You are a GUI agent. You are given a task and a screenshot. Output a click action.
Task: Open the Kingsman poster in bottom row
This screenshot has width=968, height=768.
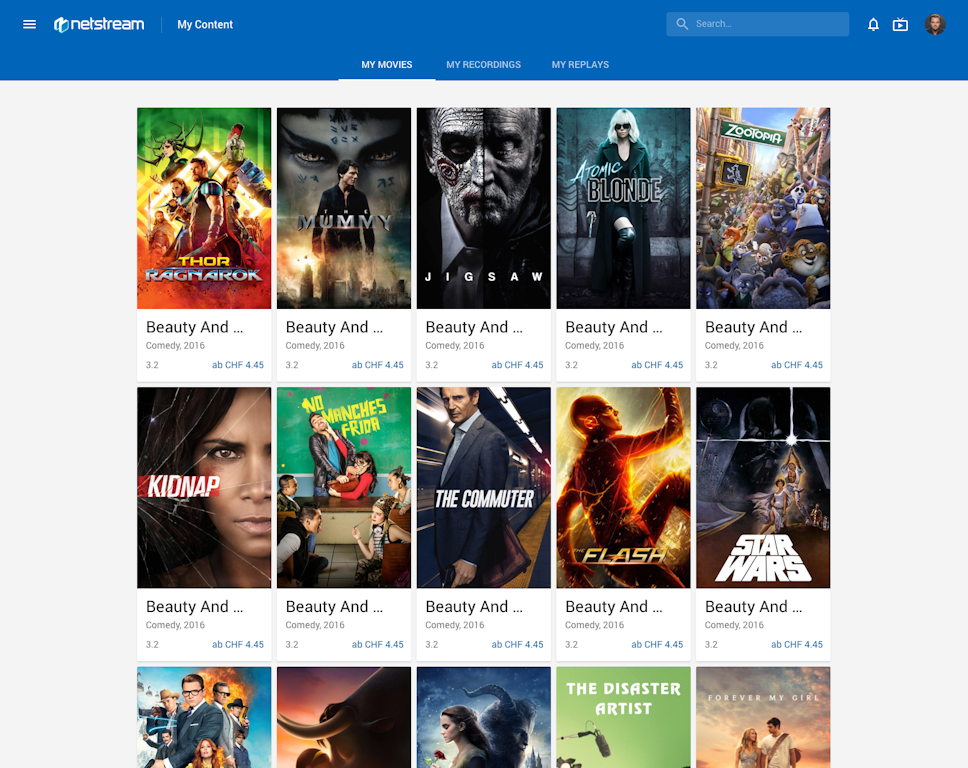pos(204,717)
